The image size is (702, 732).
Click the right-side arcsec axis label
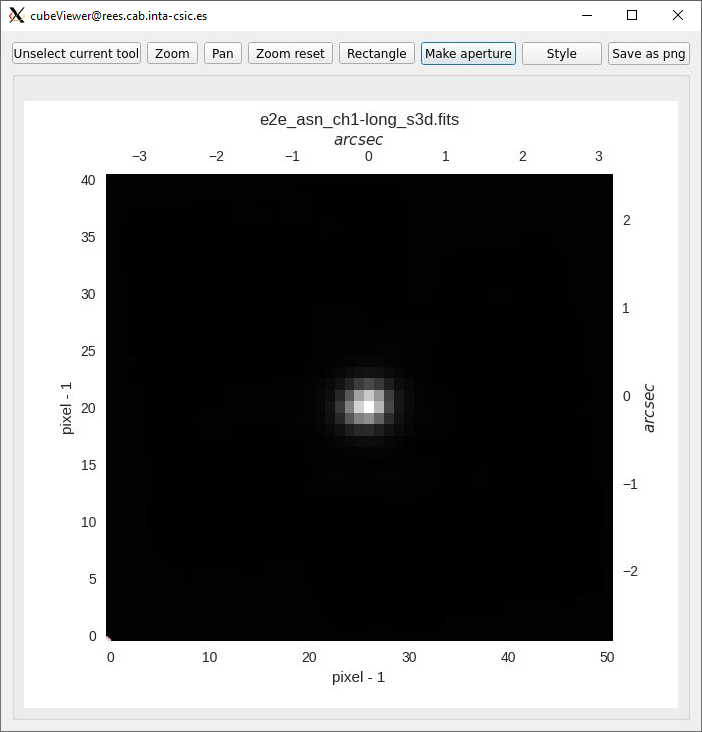(649, 408)
